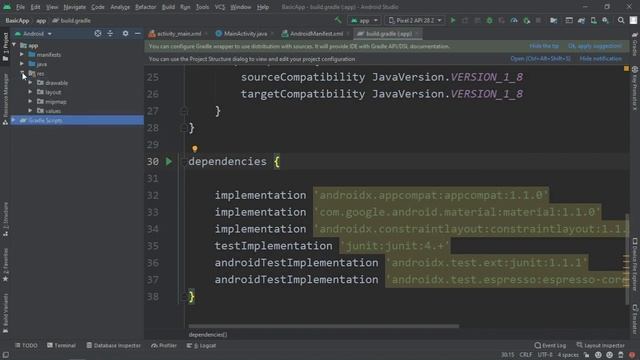Fold the dependencies block at line 30
The height and width of the screenshot is (360, 640).
click(x=183, y=162)
